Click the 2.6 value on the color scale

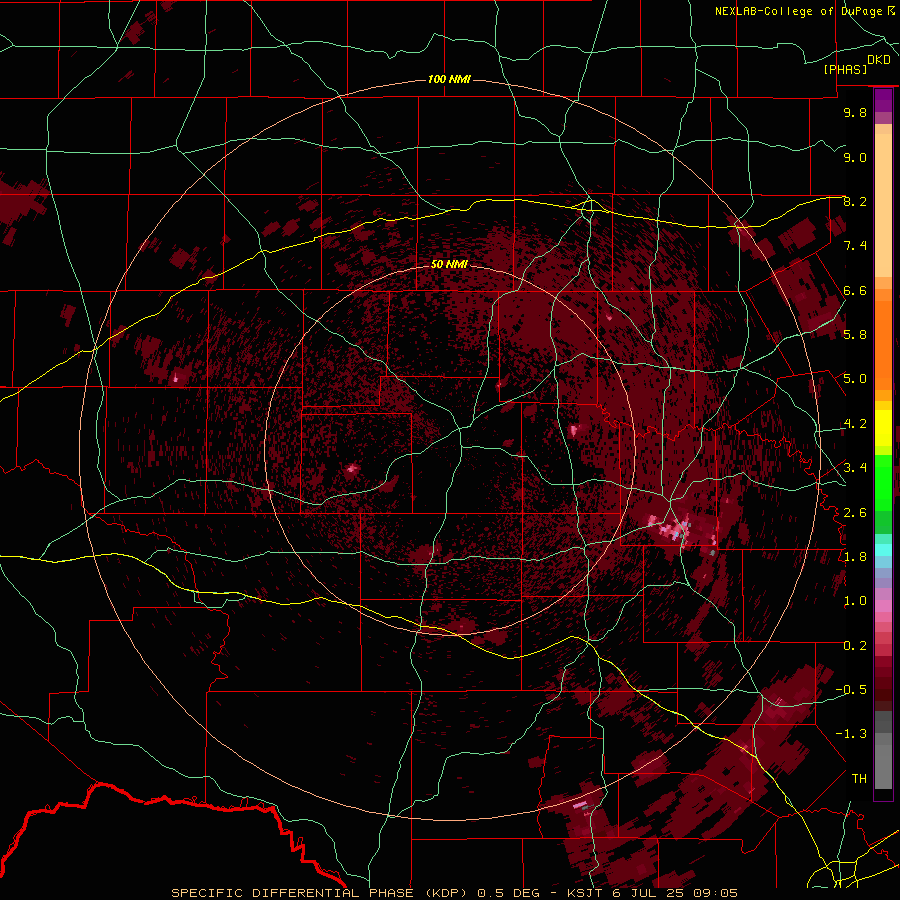(x=855, y=512)
